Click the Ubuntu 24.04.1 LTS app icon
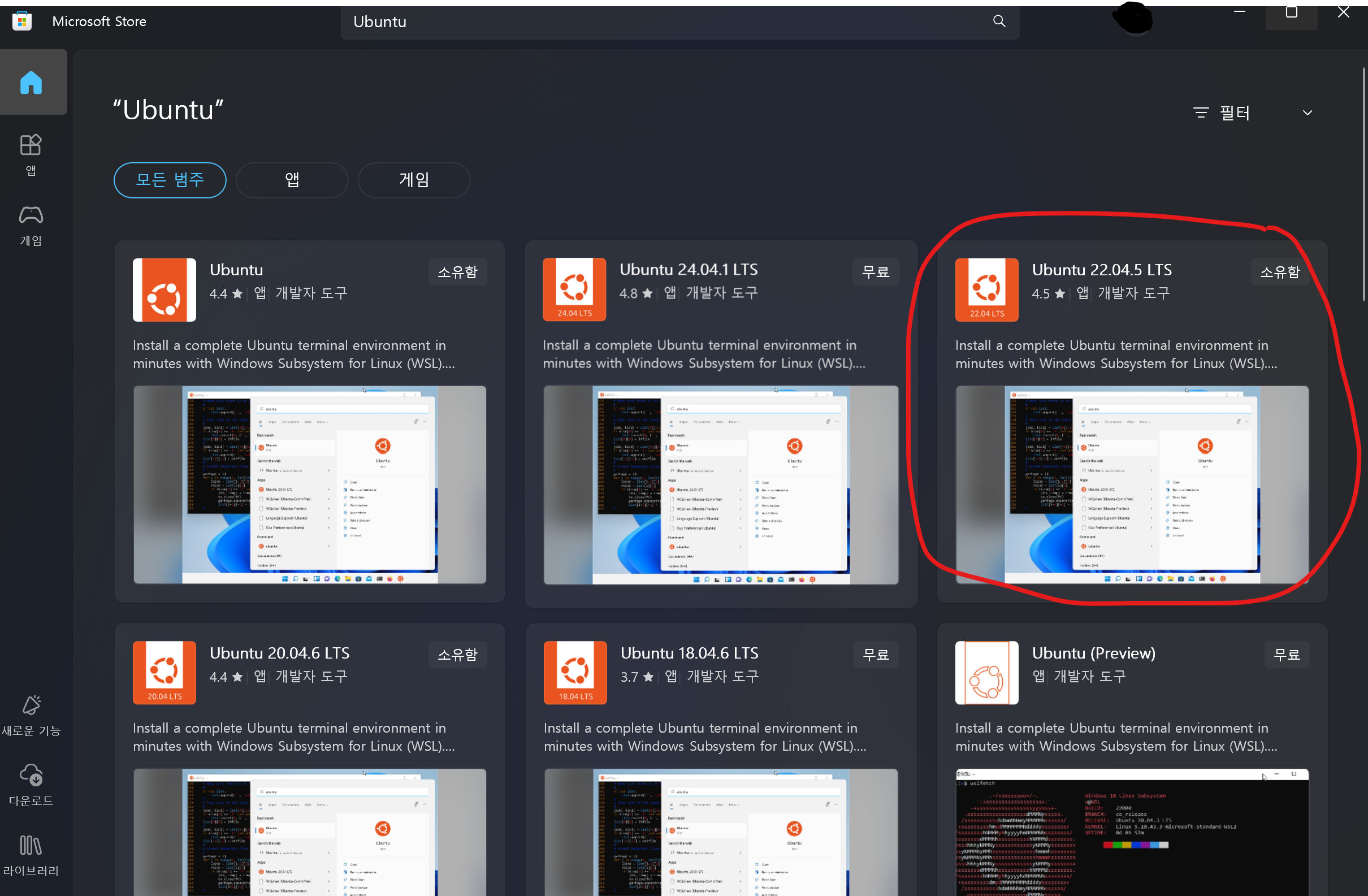The height and width of the screenshot is (896, 1368). point(574,289)
